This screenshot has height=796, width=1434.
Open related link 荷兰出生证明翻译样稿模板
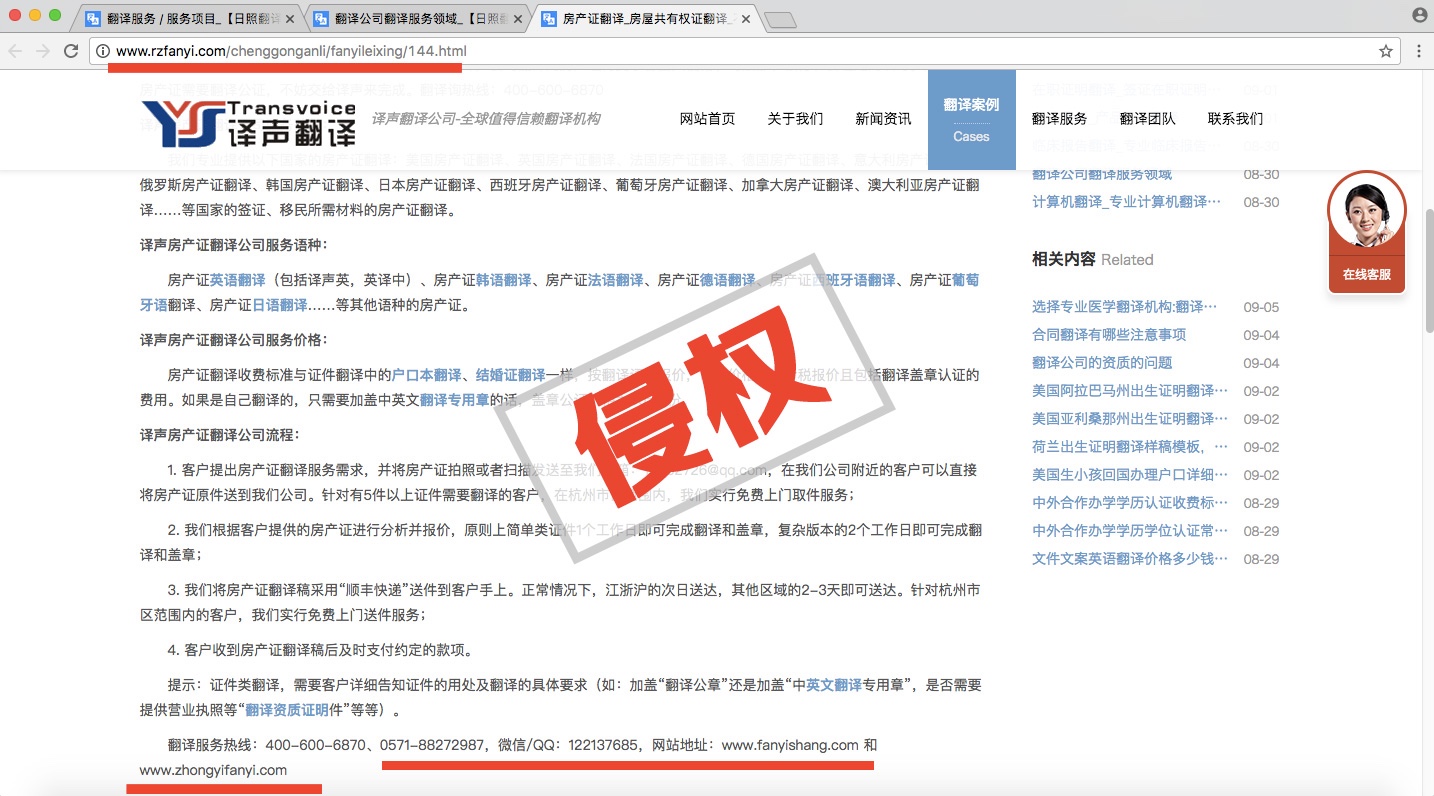tap(1131, 447)
